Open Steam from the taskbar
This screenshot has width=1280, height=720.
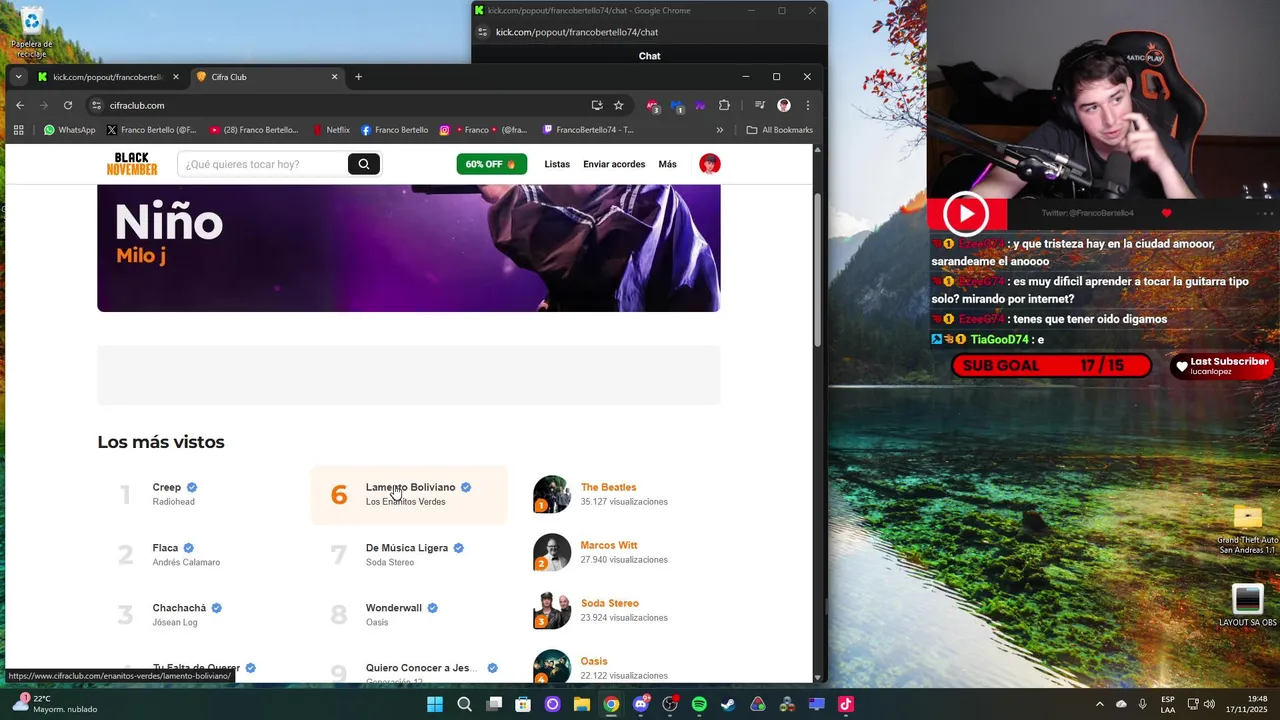pos(728,704)
